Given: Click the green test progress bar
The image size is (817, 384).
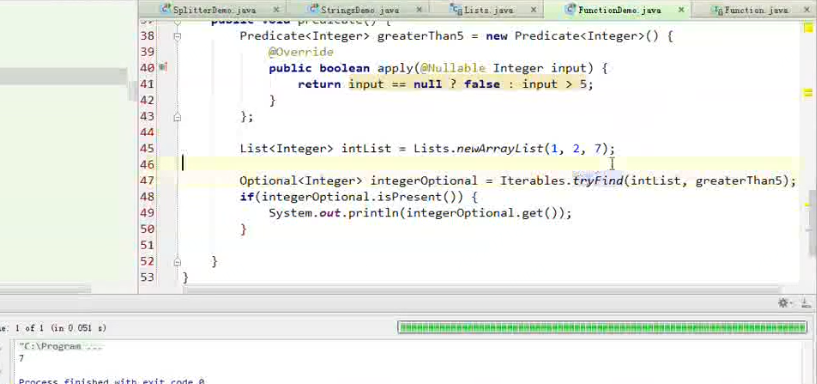Looking at the screenshot, I should pos(602,327).
